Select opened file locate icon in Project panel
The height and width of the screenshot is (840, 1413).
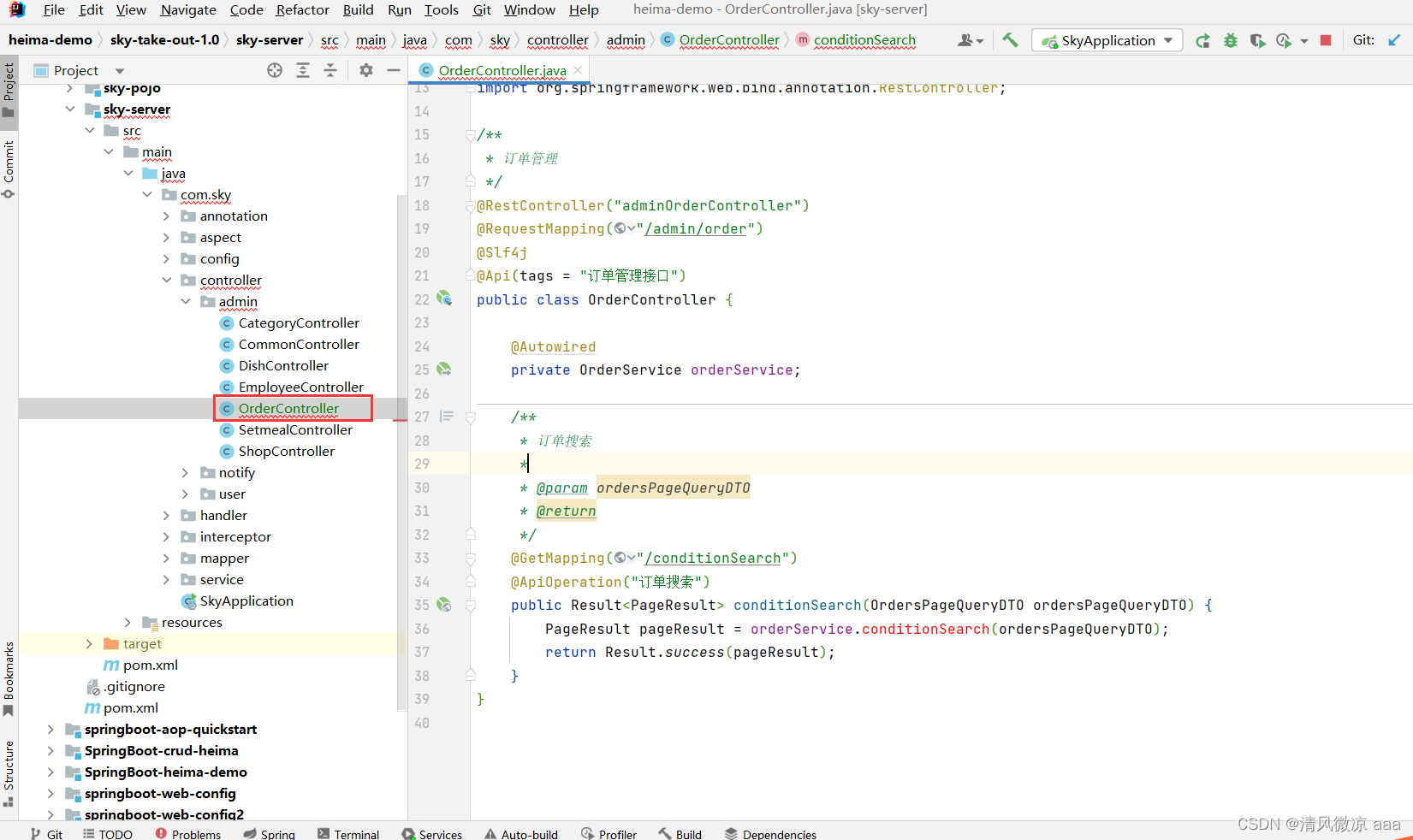click(275, 70)
